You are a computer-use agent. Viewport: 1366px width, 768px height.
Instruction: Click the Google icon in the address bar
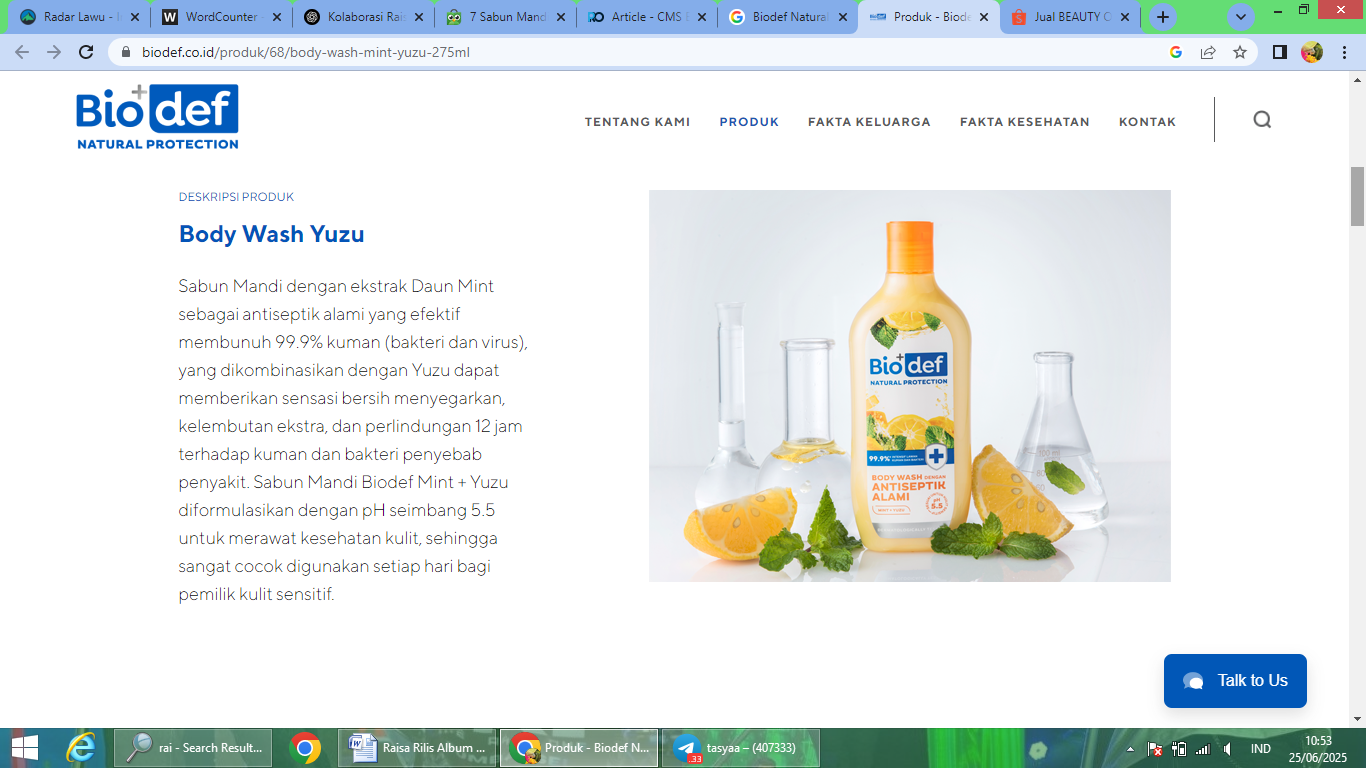[x=1176, y=52]
